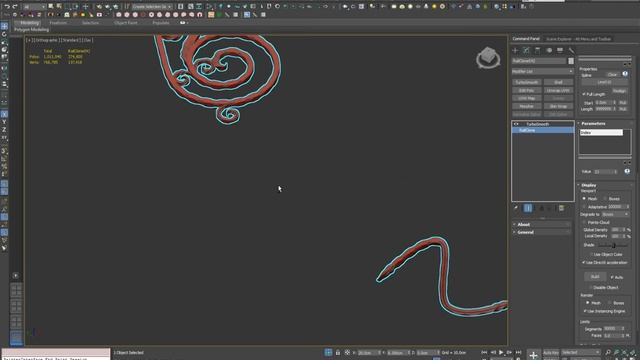
Task: Click the large plus Set Key button
Action: pyautogui.click(x=533, y=355)
